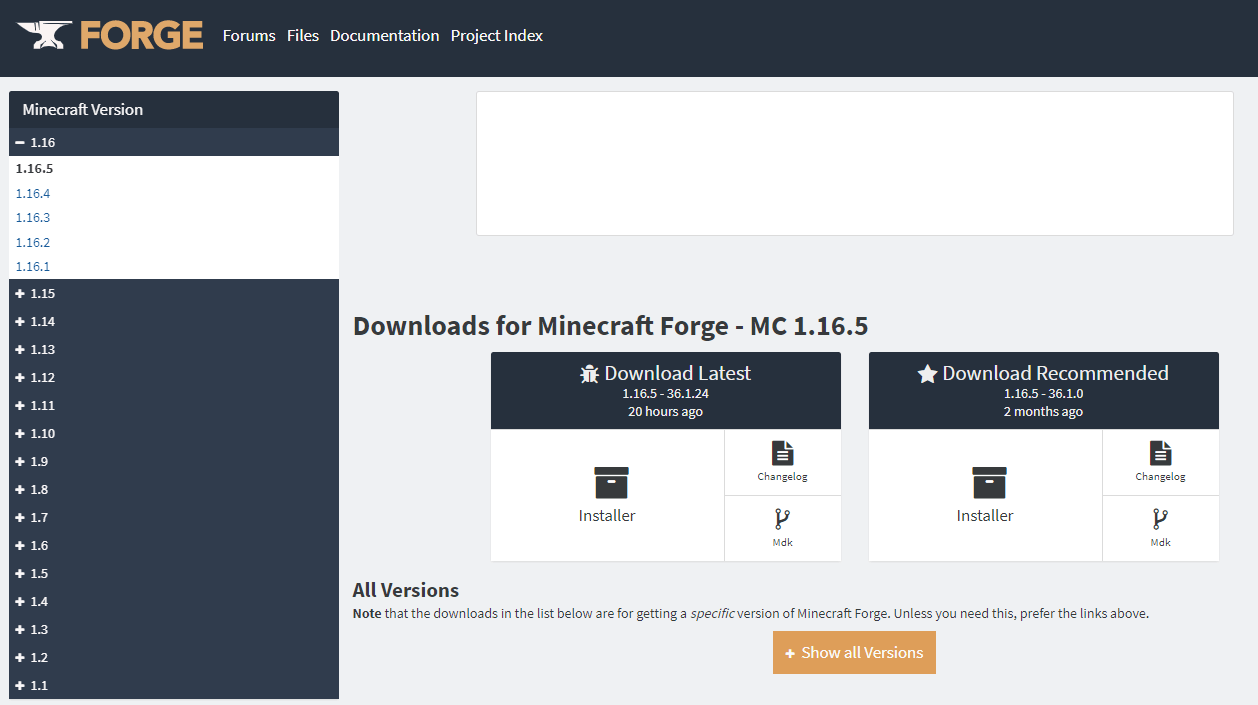The width and height of the screenshot is (1258, 705).
Task: Expand the 1.7 version group
Action: 174,518
